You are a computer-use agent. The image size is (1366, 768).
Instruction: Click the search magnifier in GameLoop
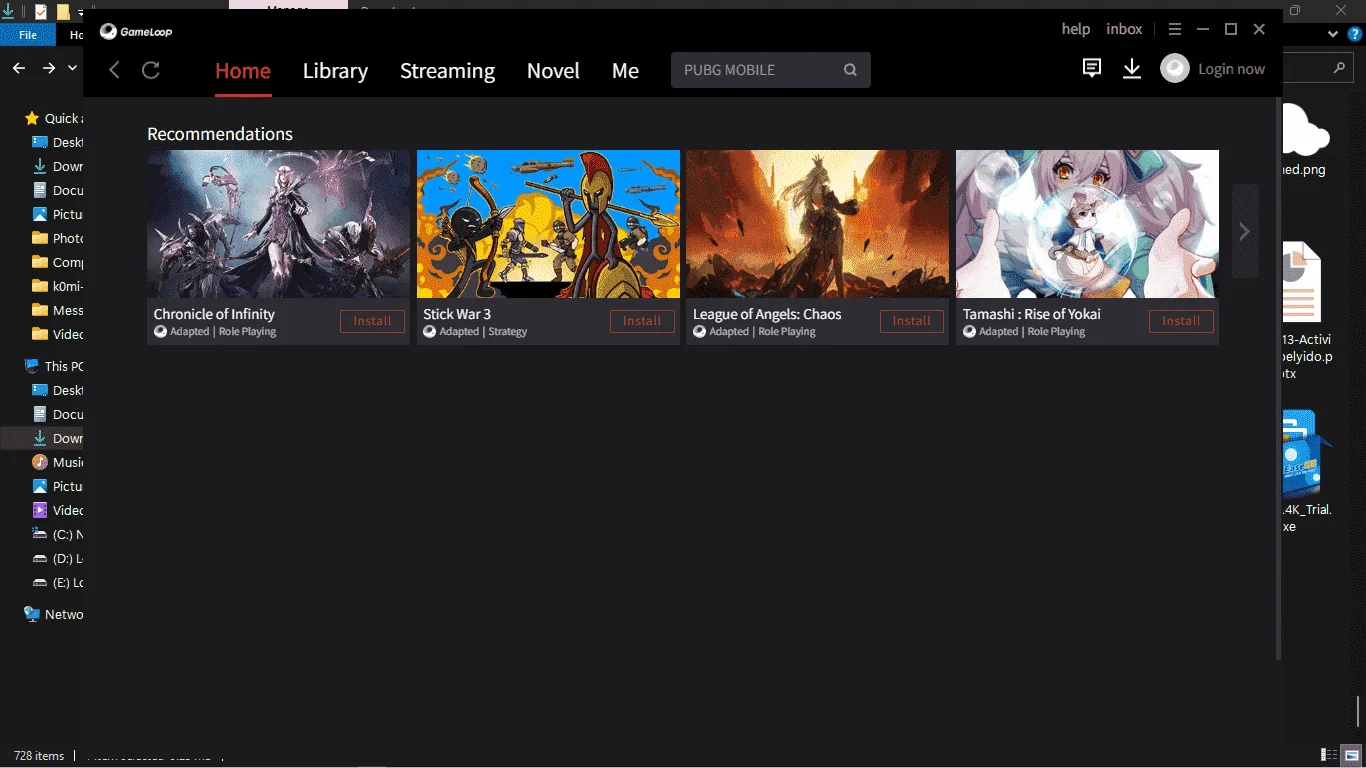(x=850, y=70)
